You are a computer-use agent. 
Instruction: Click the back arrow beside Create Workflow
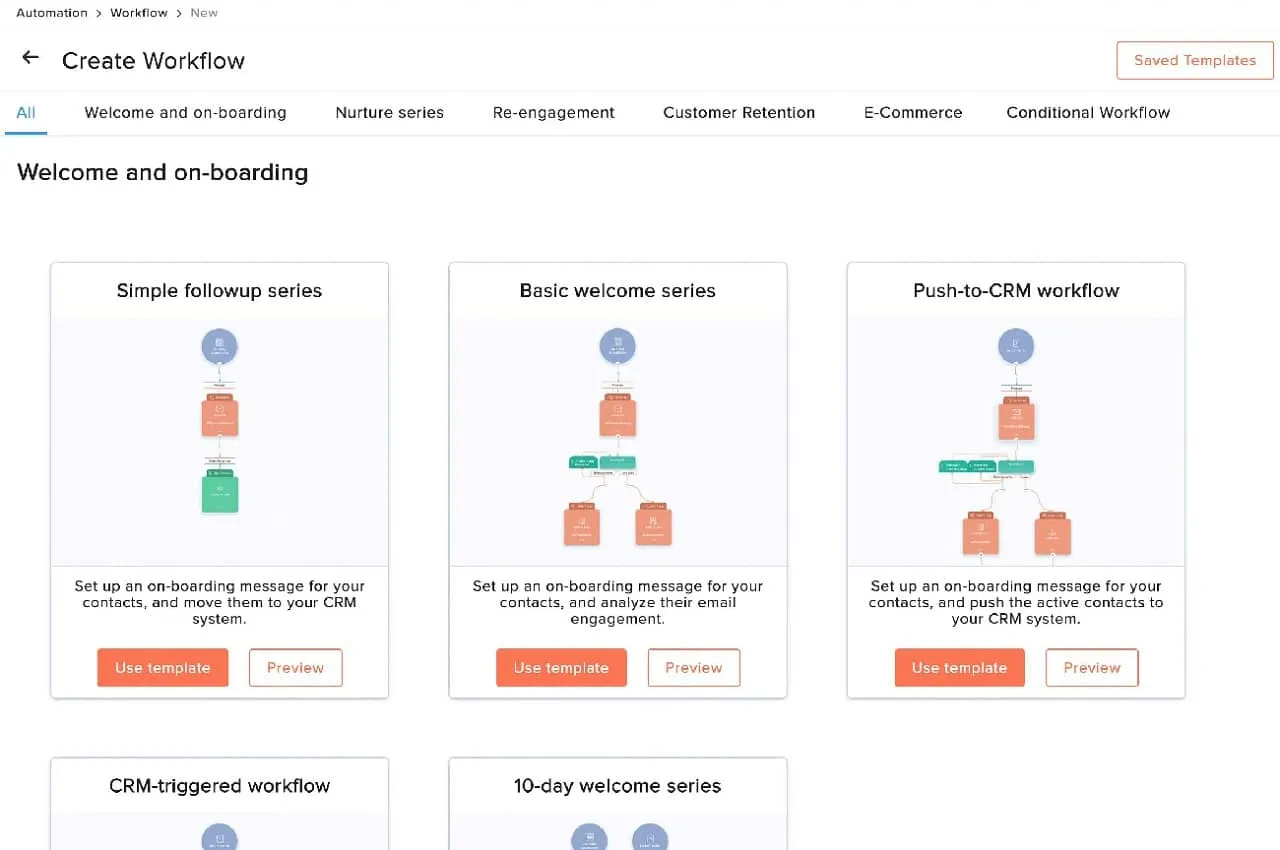[x=30, y=58]
